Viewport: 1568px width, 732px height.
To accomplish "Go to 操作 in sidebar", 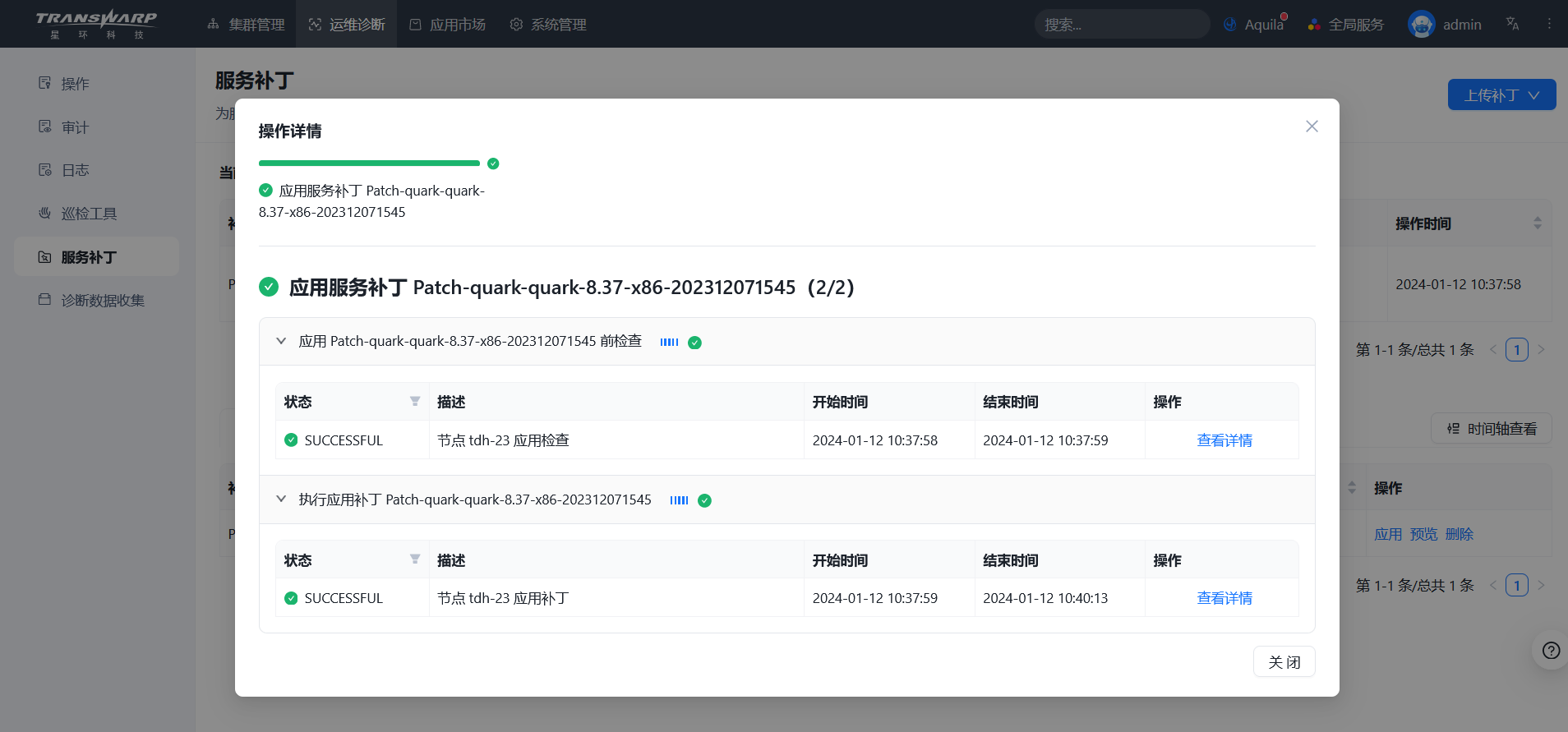I will 96,84.
